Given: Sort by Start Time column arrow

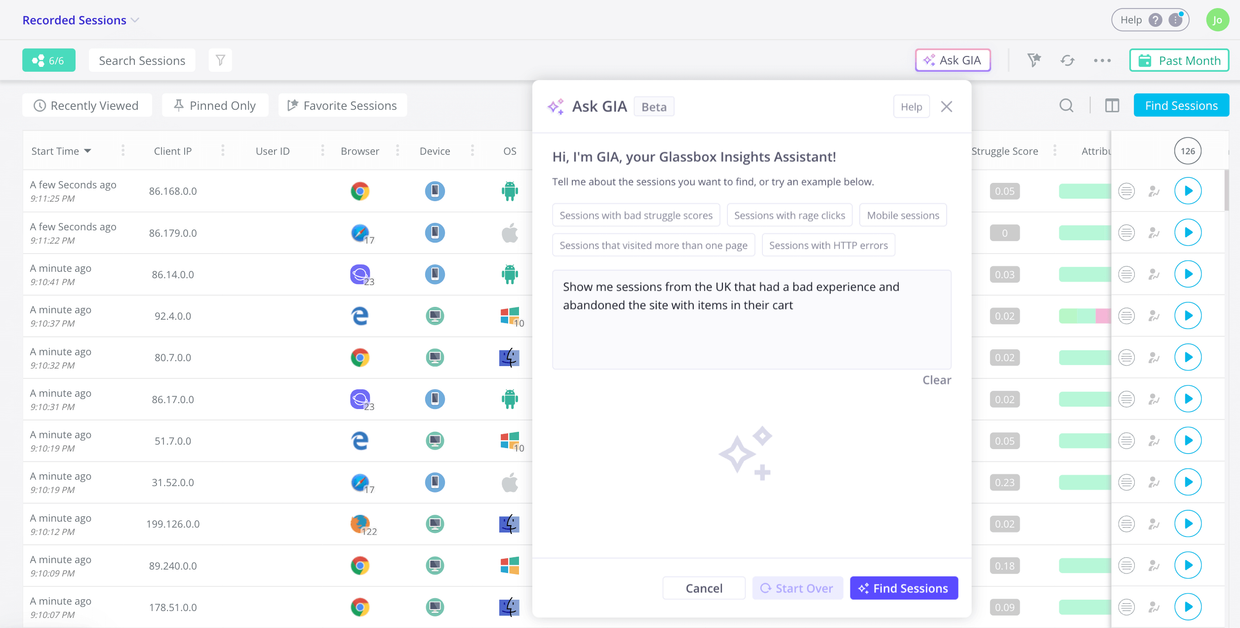Looking at the screenshot, I should click(x=88, y=151).
